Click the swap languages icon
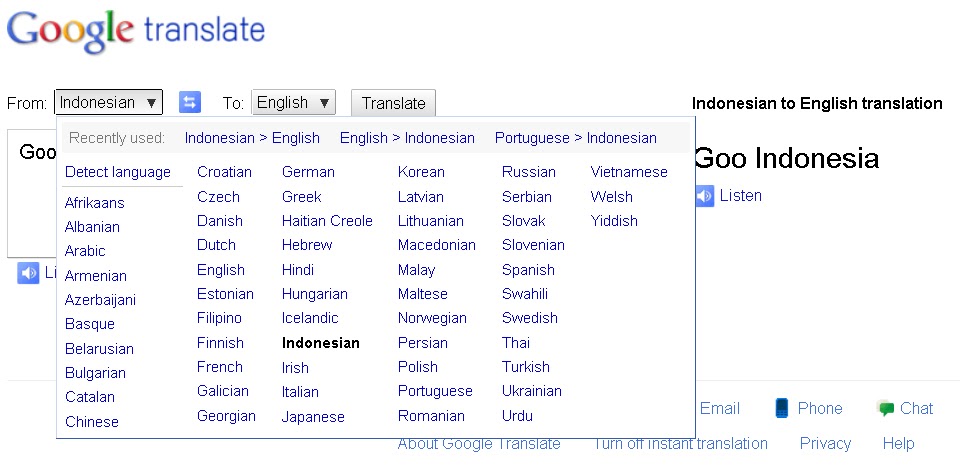Image resolution: width=960 pixels, height=465 pixels. (190, 102)
